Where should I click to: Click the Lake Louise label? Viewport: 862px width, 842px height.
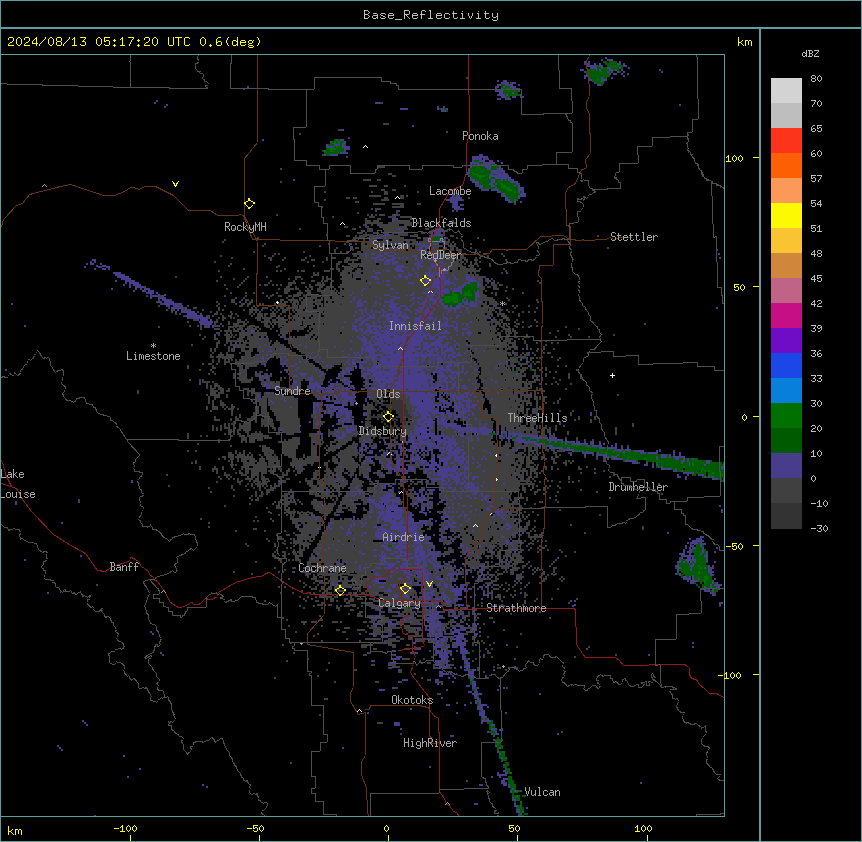coord(18,484)
